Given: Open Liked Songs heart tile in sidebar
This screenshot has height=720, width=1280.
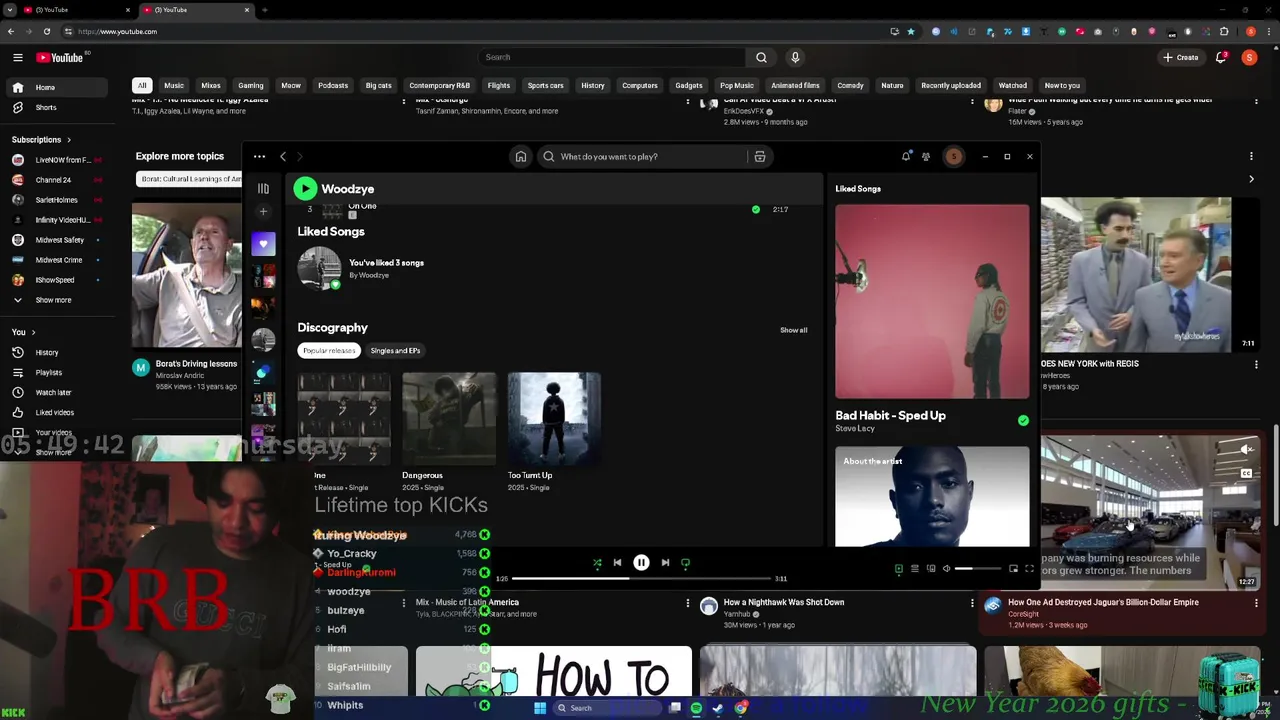Looking at the screenshot, I should click(263, 244).
